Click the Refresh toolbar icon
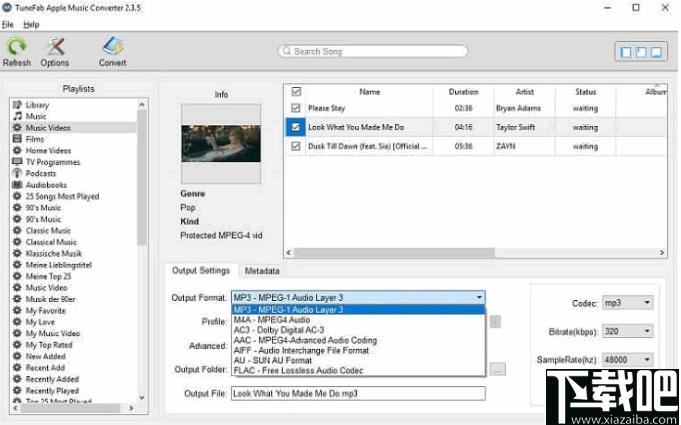The height and width of the screenshot is (425, 681). click(x=17, y=46)
